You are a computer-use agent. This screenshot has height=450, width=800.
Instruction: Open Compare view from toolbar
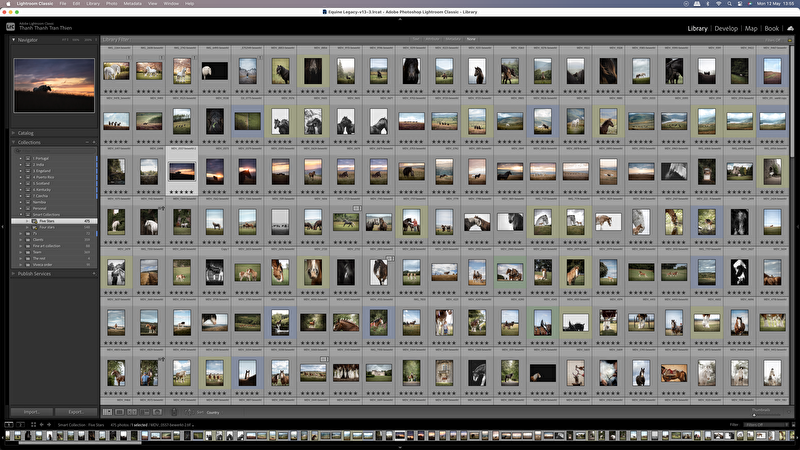(133, 412)
